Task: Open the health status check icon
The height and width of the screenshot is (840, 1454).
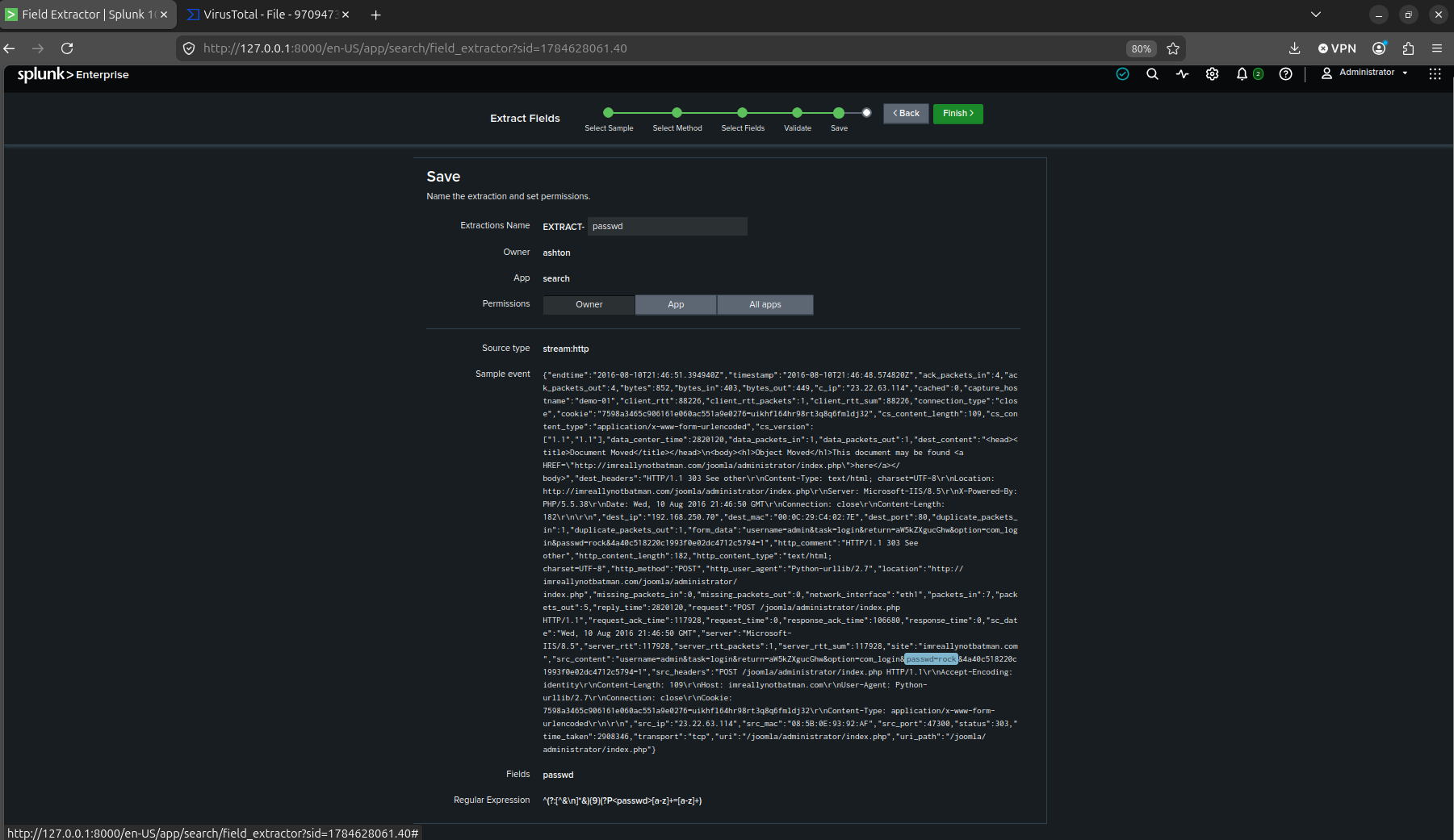Action: click(1122, 74)
